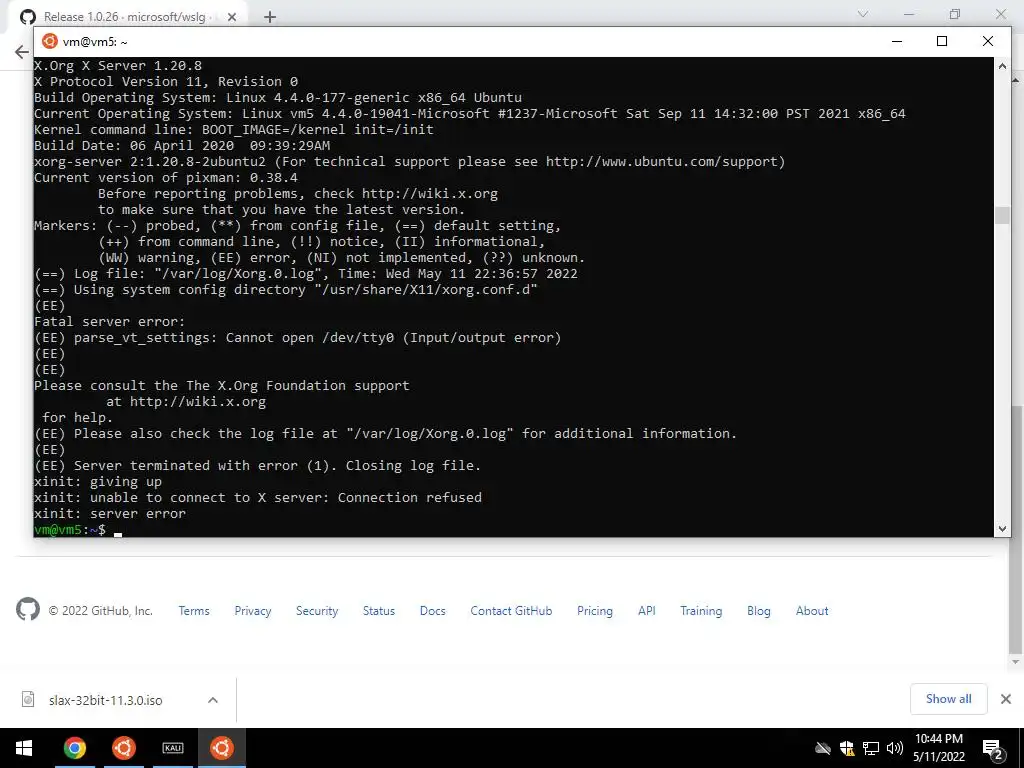Click OneDrive cloud tray icon
The image size is (1024, 768).
coord(823,748)
